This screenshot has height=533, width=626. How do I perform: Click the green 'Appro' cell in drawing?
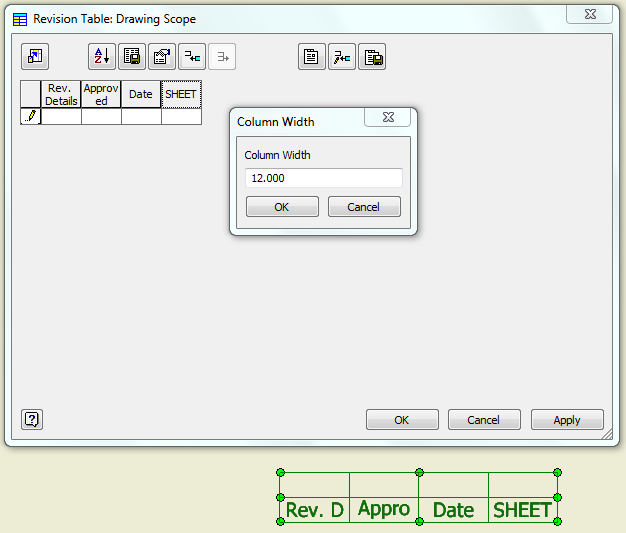tap(384, 509)
